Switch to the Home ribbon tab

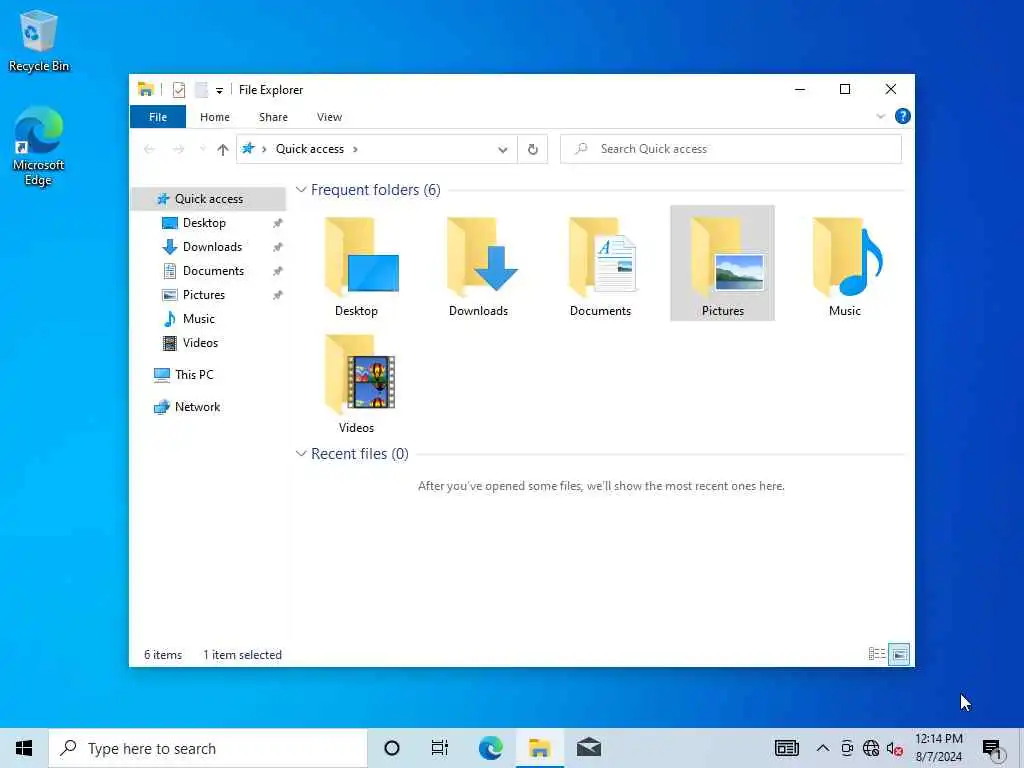pos(215,117)
